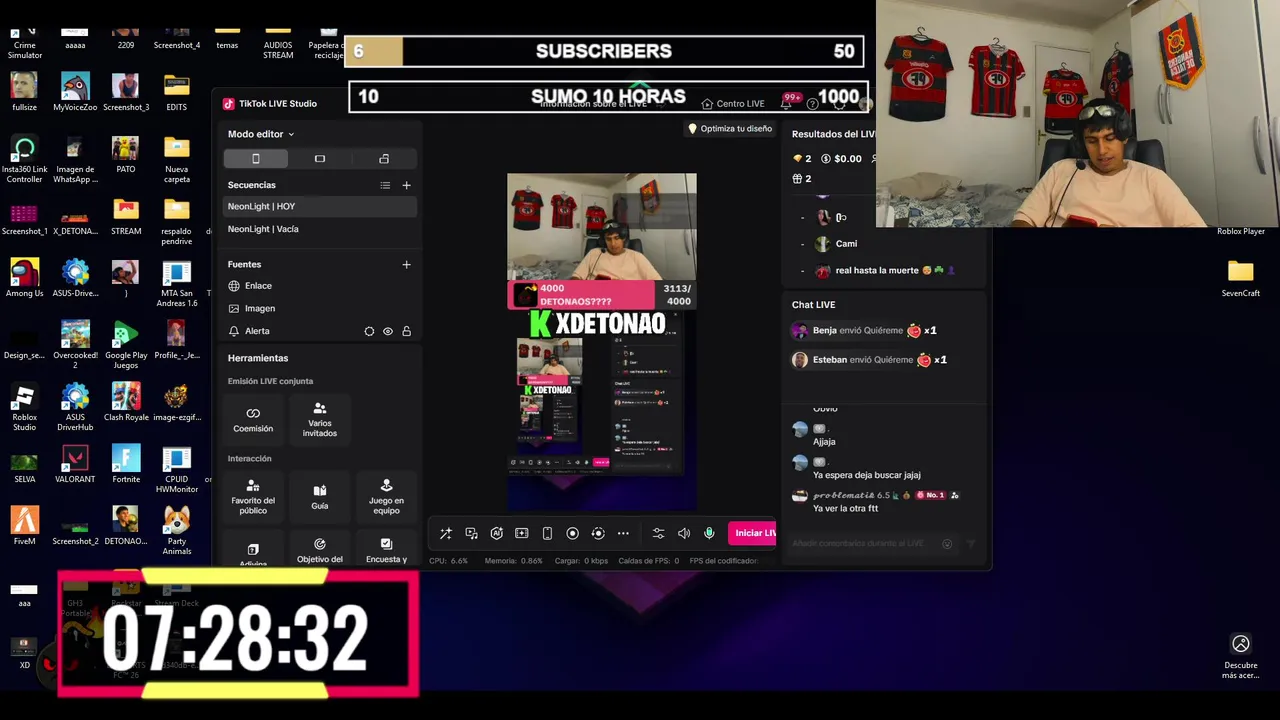Click the sparkle screen enhancement icon
This screenshot has width=1280, height=720.
522,534
